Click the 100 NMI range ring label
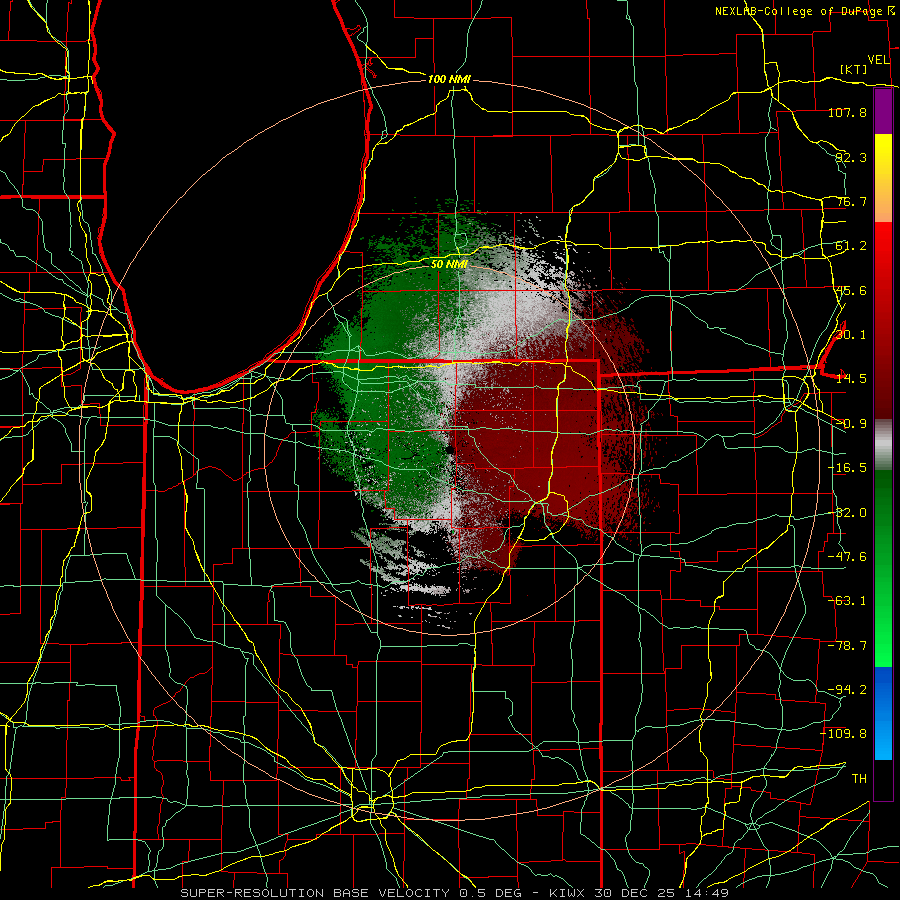Viewport: 900px width, 900px height. [449, 79]
